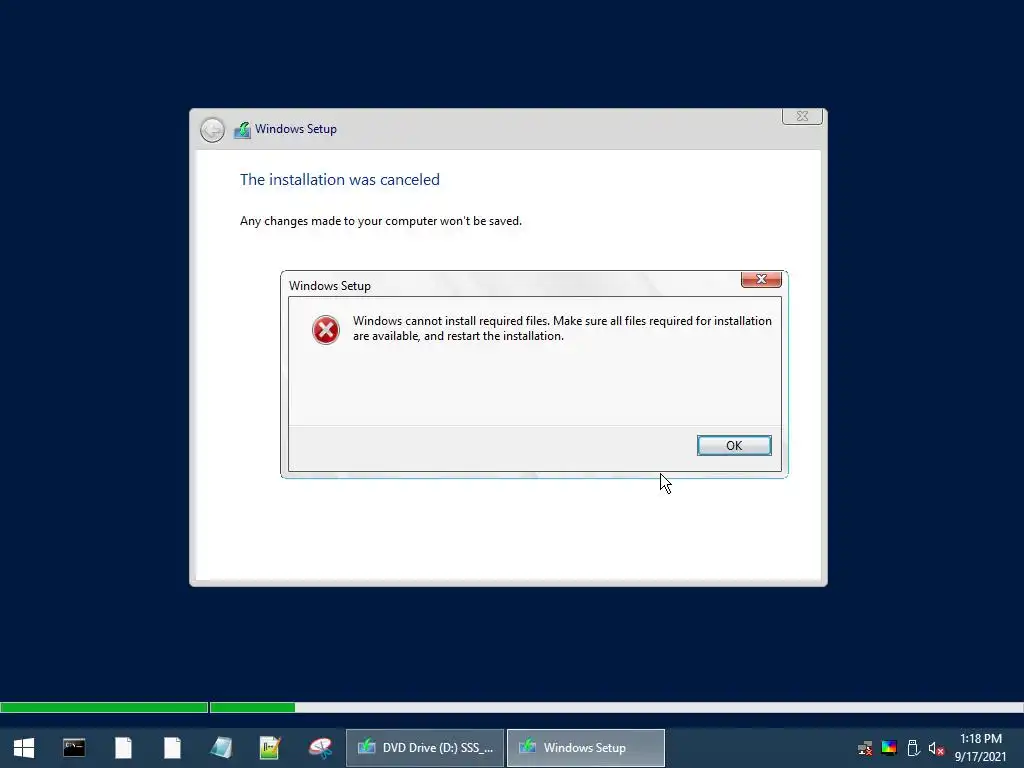Screen dimensions: 1024x768
Task: Click 'The installation was canceled' heading
Action: click(x=340, y=180)
